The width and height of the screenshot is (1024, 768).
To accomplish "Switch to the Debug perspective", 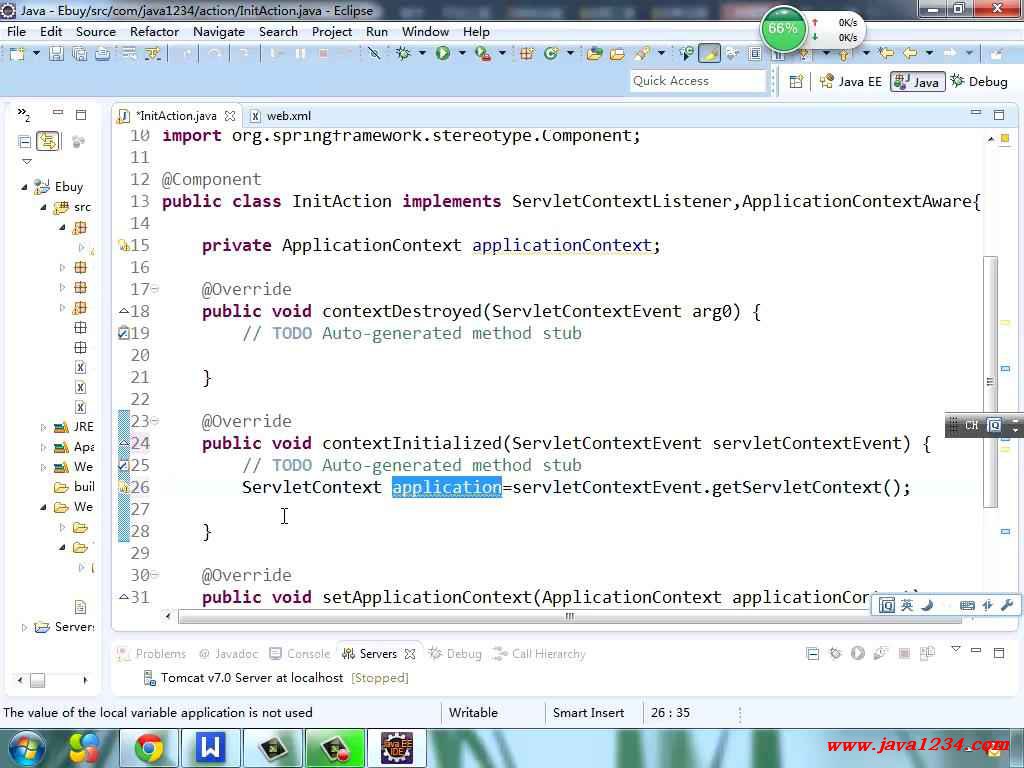I will pos(979,82).
